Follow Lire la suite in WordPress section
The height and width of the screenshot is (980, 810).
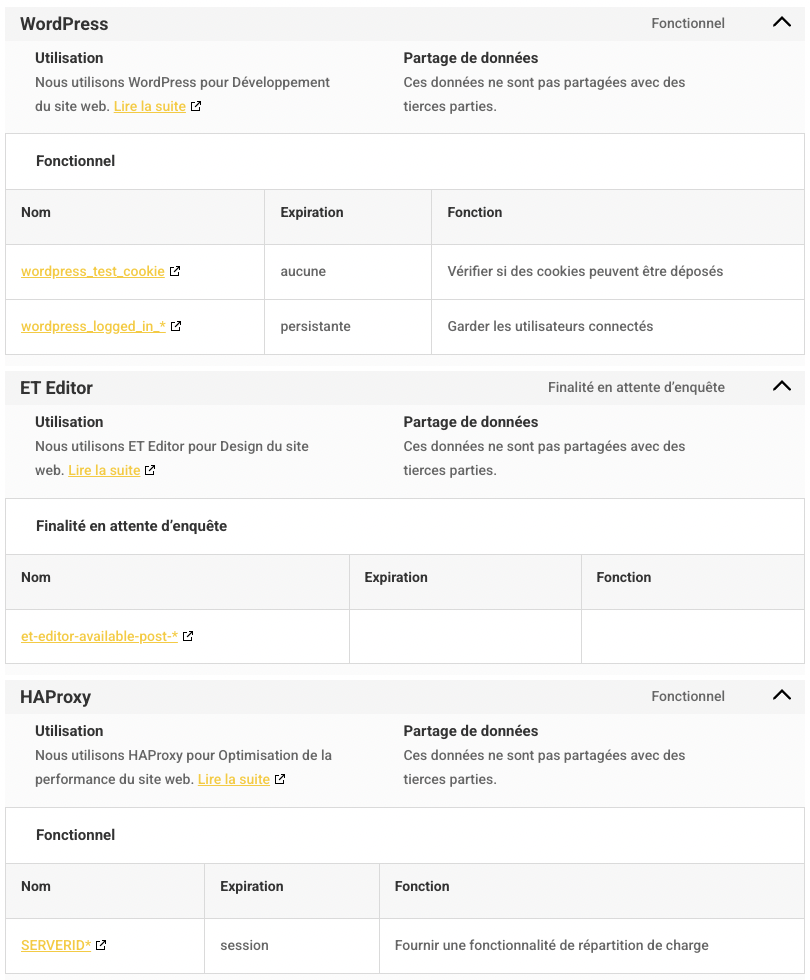point(150,106)
